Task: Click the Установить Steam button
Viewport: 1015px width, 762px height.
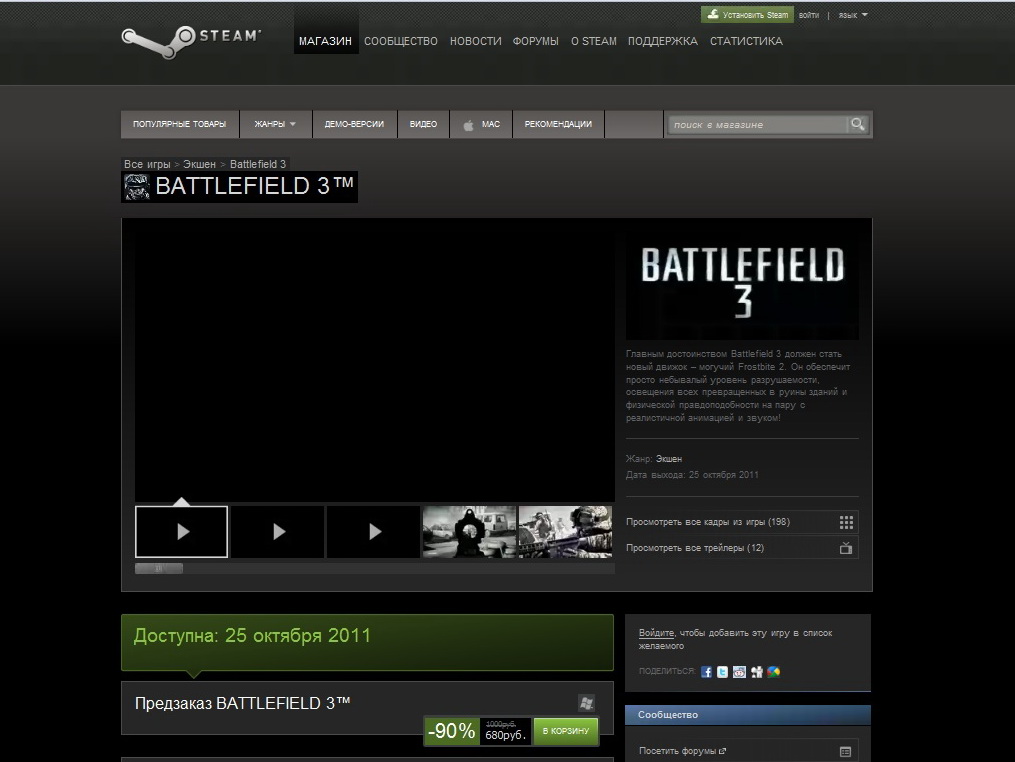Action: 747,14
